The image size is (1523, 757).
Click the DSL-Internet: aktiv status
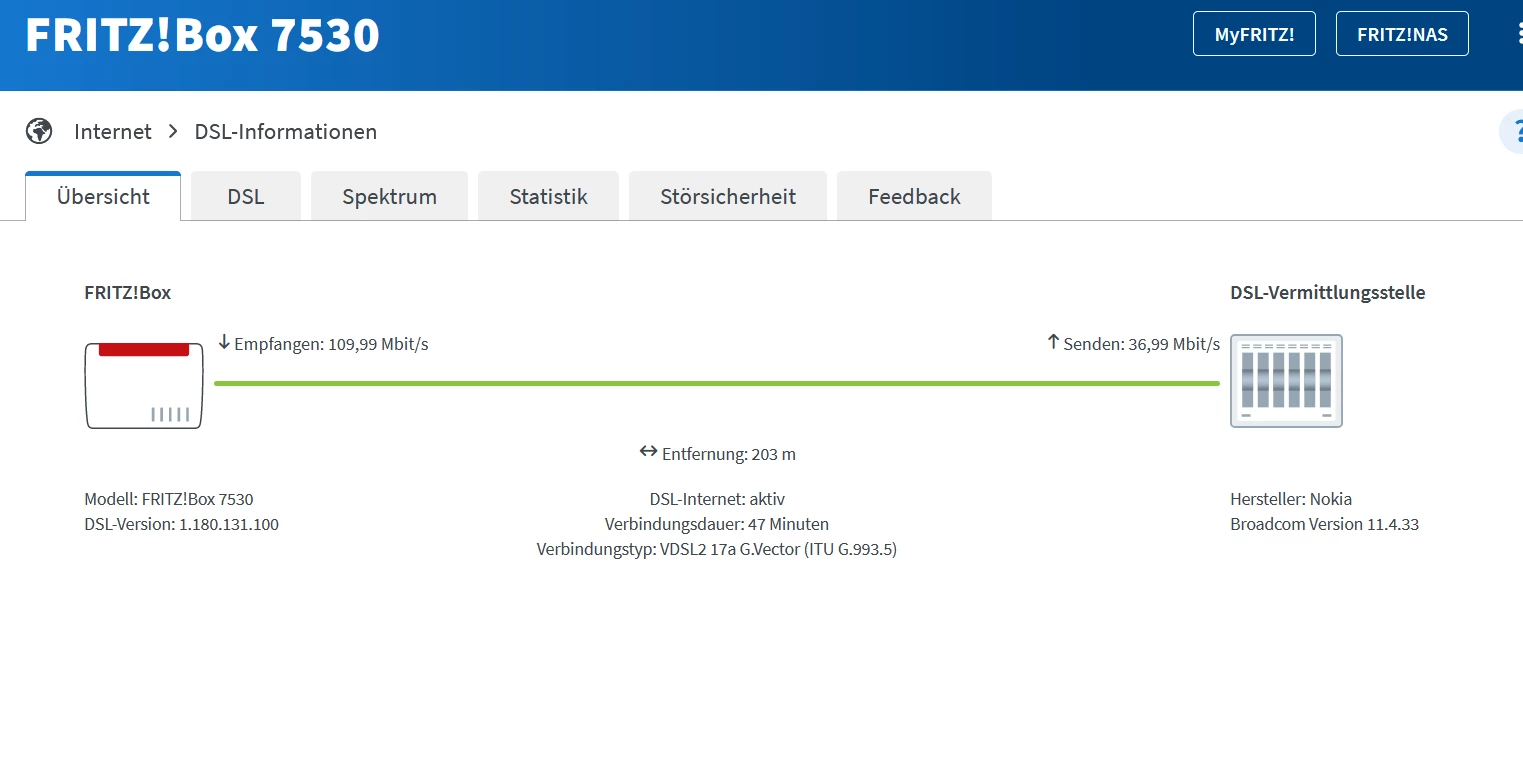[717, 499]
